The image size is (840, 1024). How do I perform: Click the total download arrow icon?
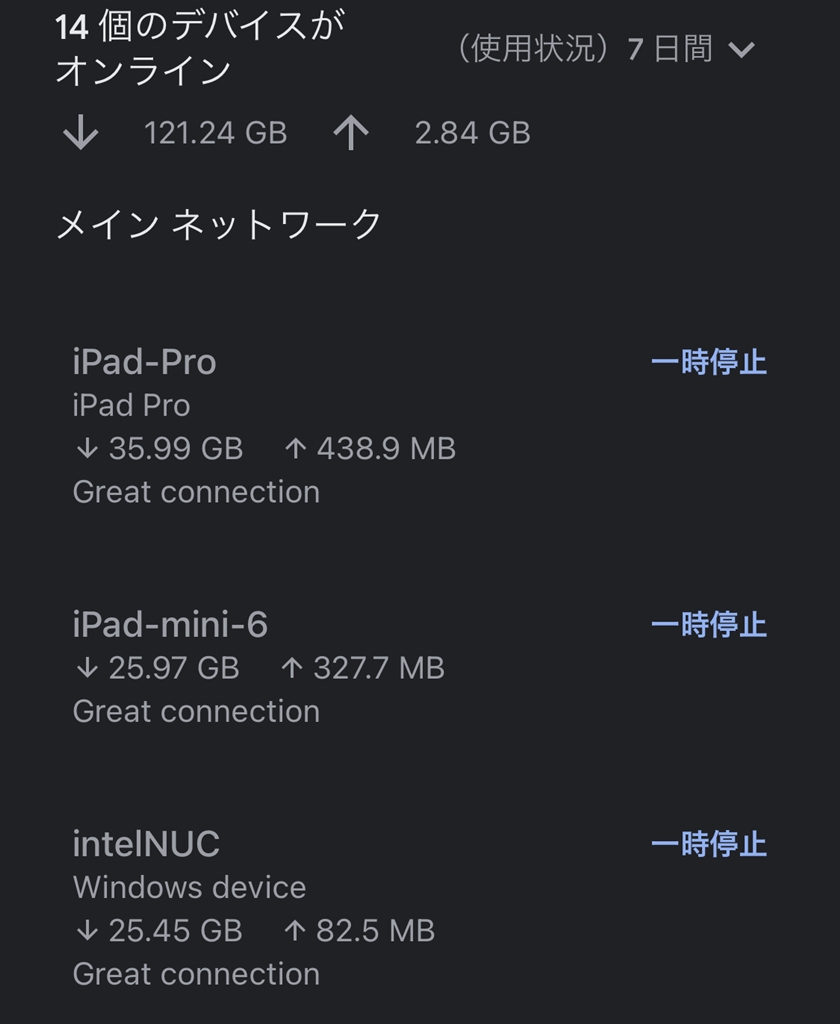80,133
